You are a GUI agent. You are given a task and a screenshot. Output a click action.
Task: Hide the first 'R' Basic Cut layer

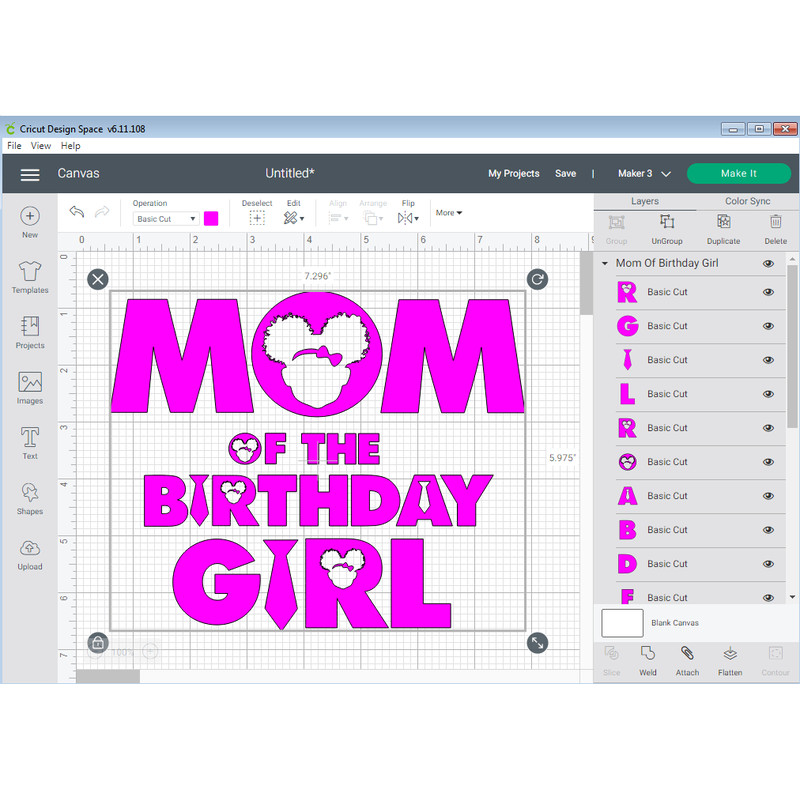(768, 292)
